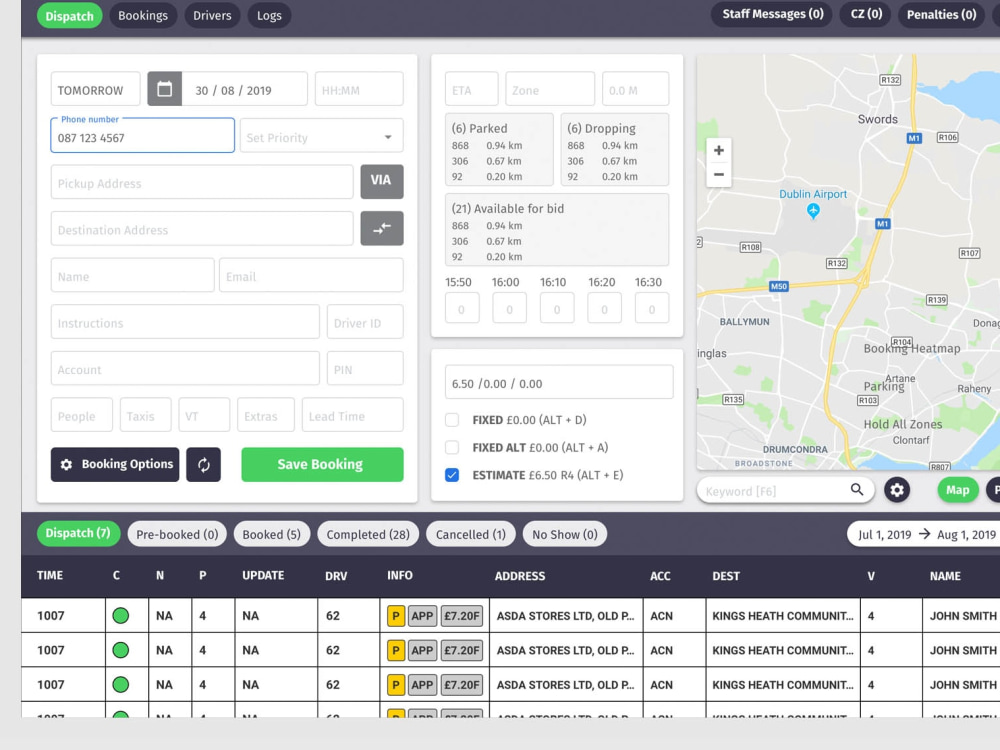Click green status dot in third row
This screenshot has height=750, width=1000.
(121, 684)
